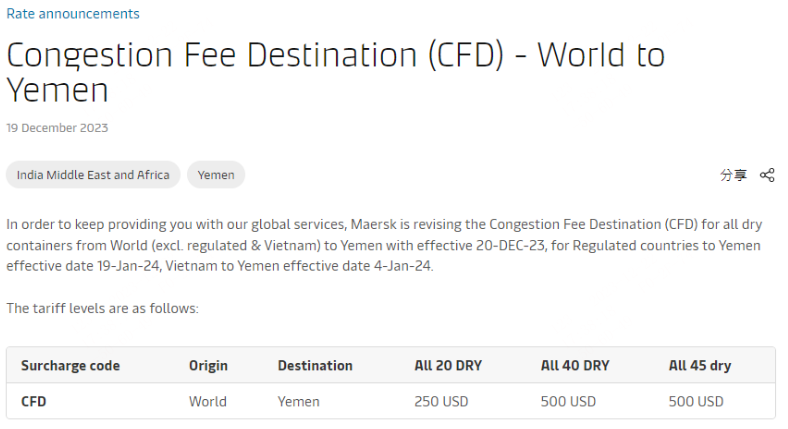
Task: Select the India Middle East and Africa tag
Action: click(x=93, y=175)
